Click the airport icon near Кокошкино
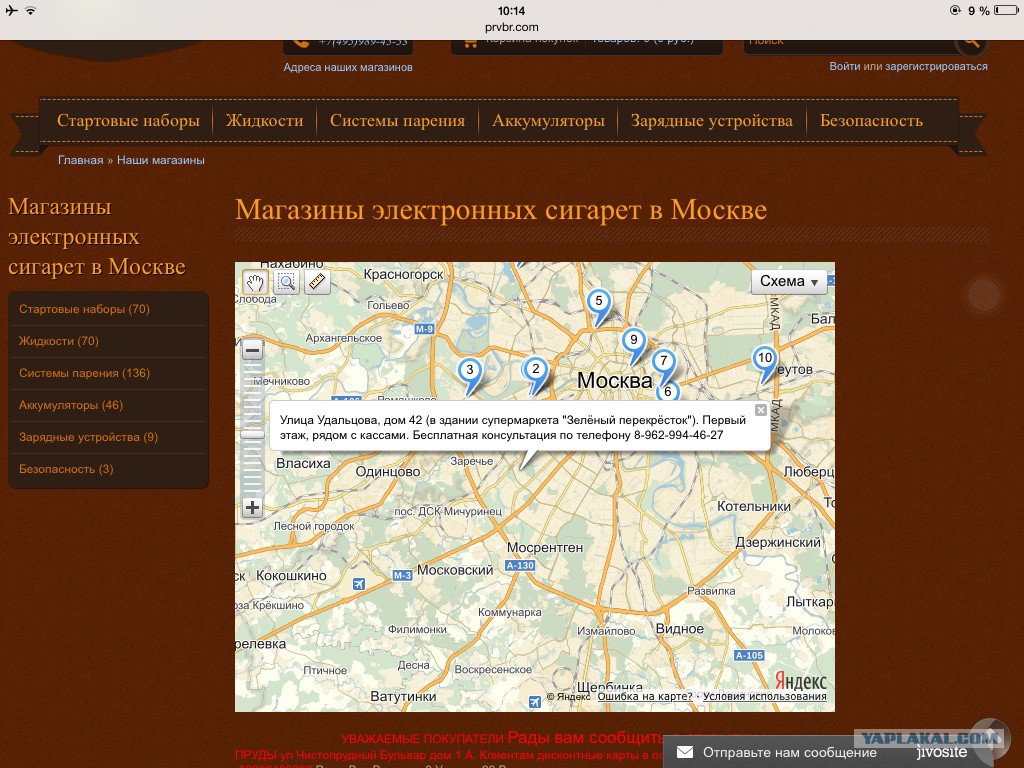 (x=359, y=584)
